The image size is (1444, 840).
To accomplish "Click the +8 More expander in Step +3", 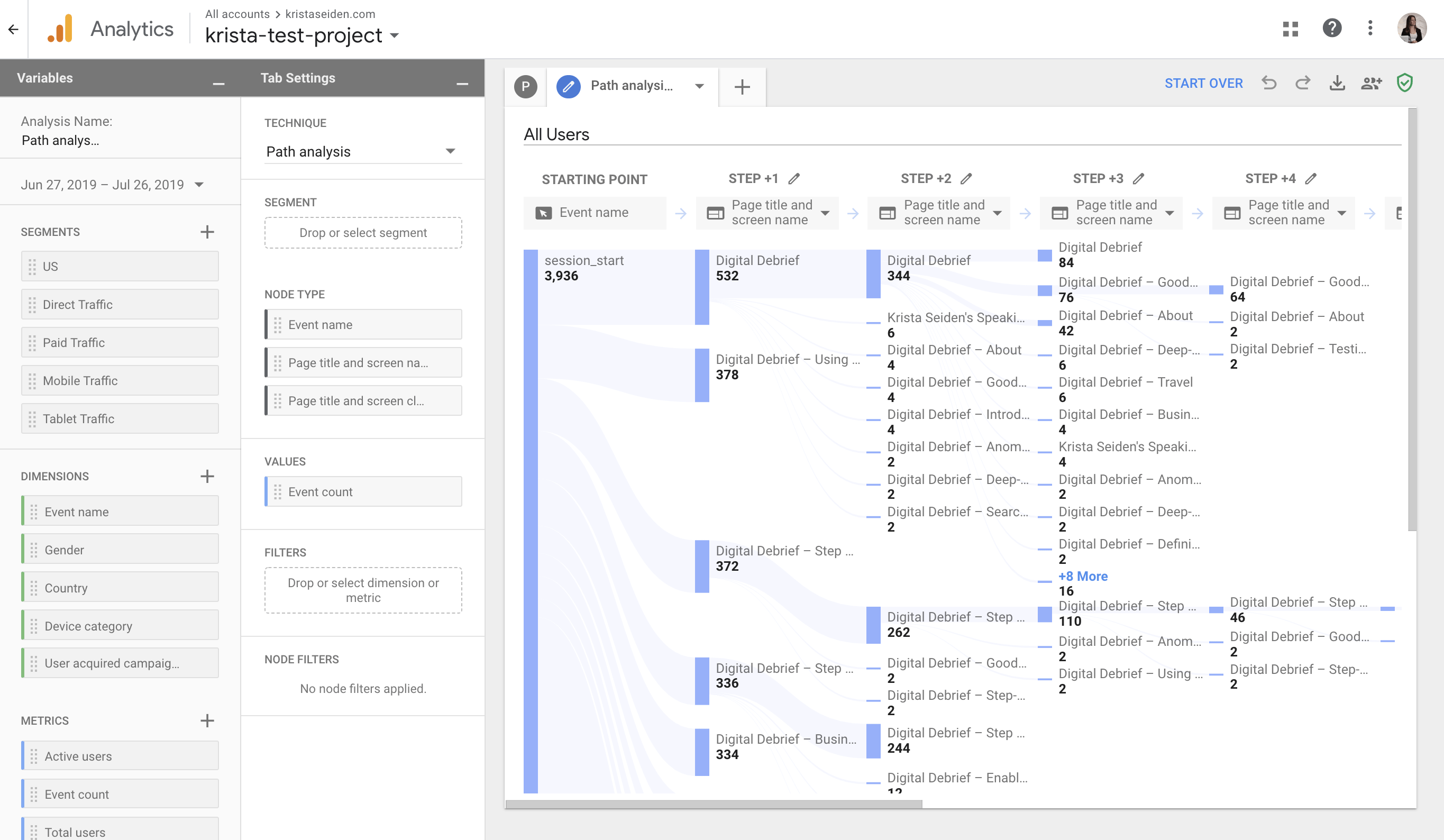I will [x=1082, y=576].
